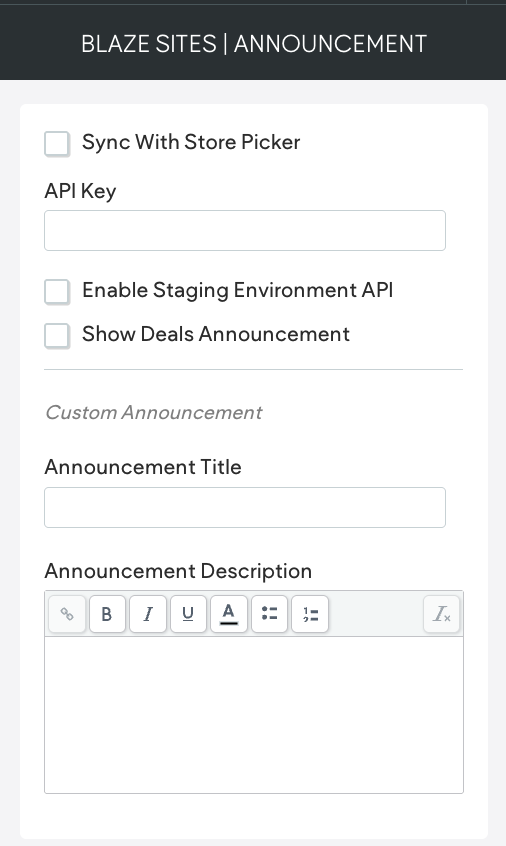Check the Show Deals Announcement box
This screenshot has height=846, width=506.
coord(57,336)
